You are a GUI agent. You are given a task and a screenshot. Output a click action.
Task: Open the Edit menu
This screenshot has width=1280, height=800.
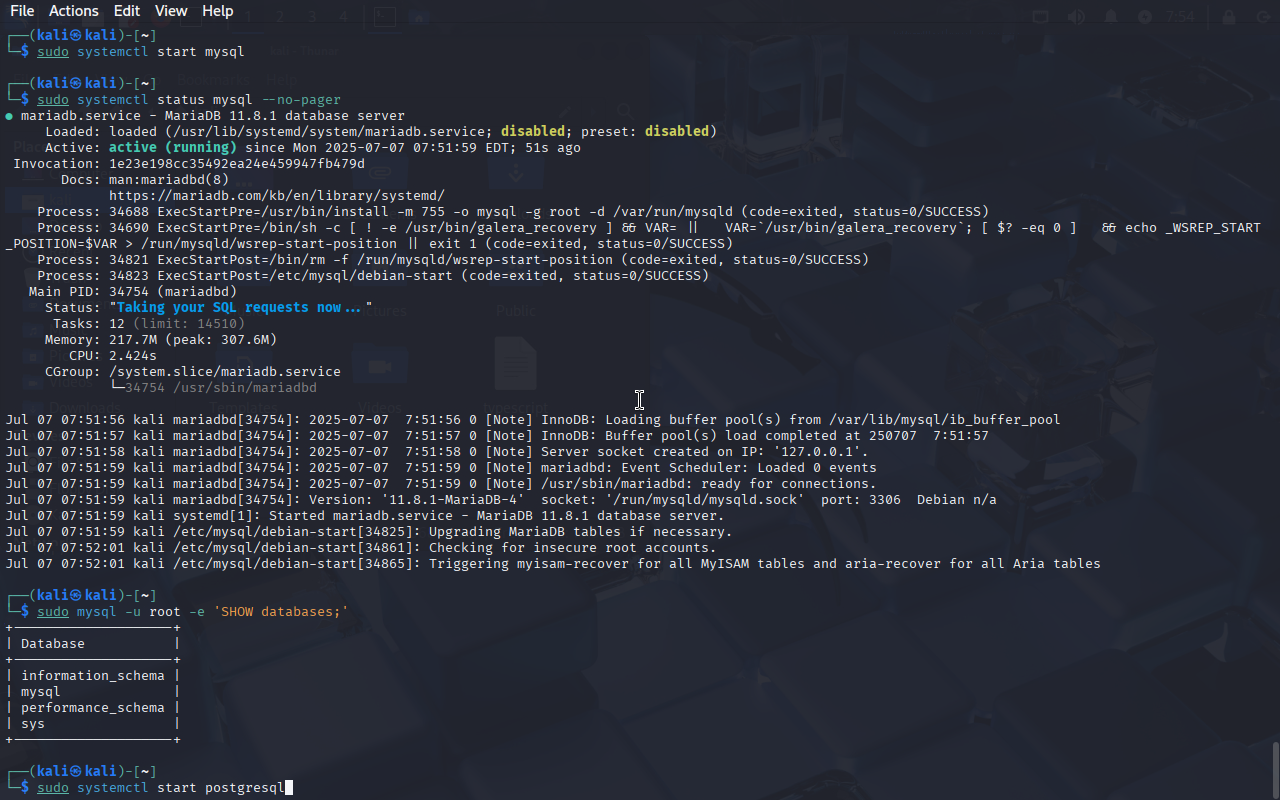[x=127, y=11]
